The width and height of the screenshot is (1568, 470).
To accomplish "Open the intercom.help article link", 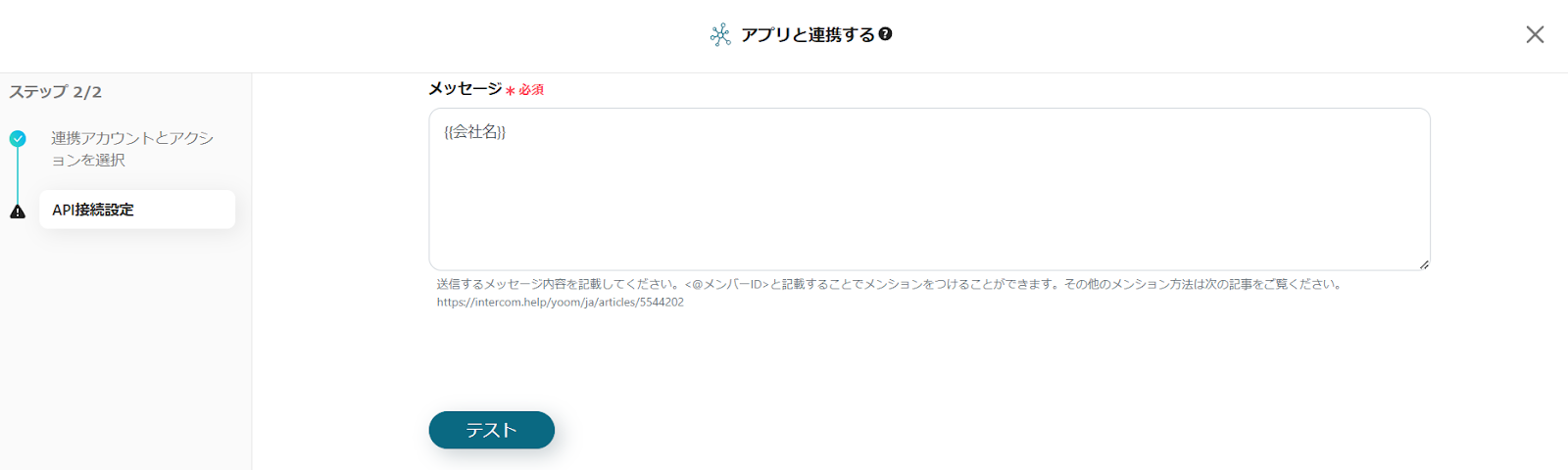I will [561, 303].
